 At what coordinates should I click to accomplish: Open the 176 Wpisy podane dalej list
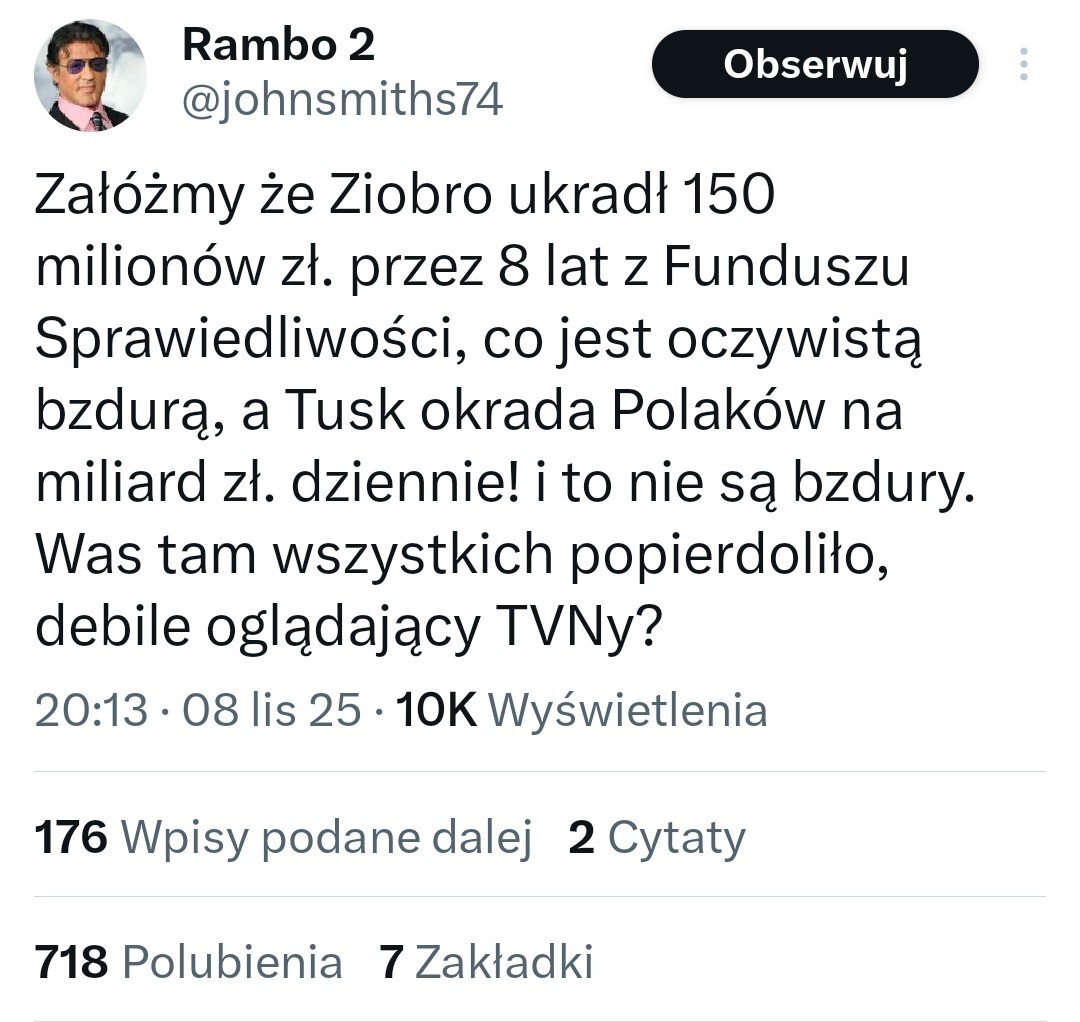(283, 838)
